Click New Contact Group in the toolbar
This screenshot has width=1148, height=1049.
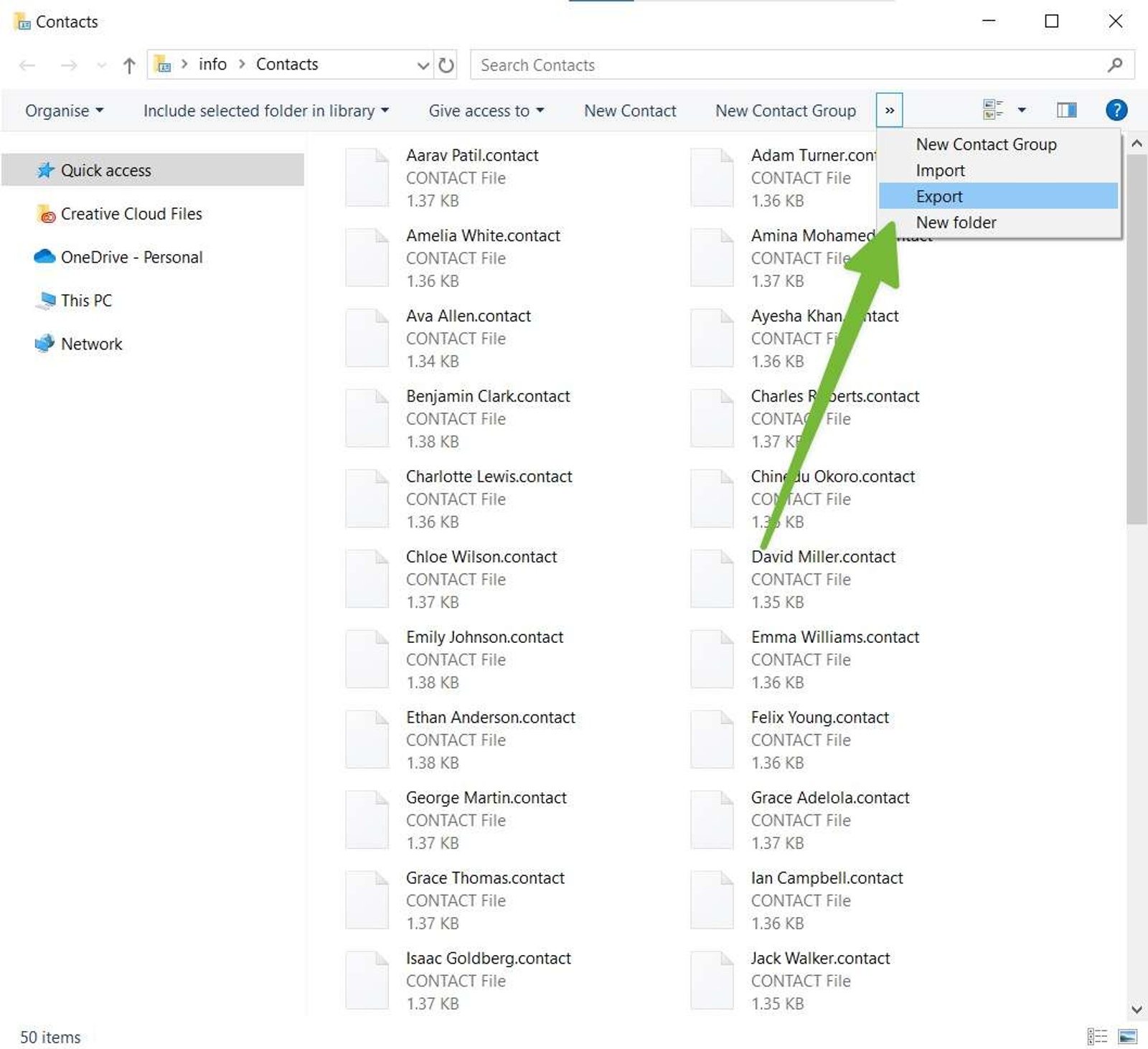pos(786,110)
